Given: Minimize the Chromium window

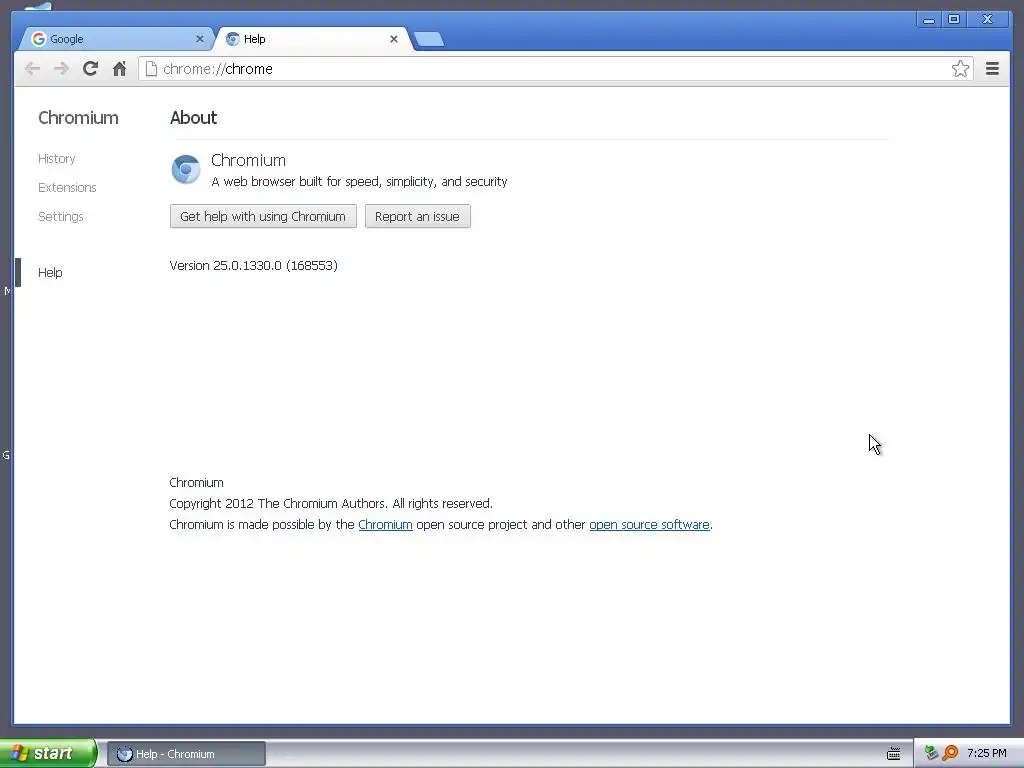Looking at the screenshot, I should pyautogui.click(x=929, y=20).
